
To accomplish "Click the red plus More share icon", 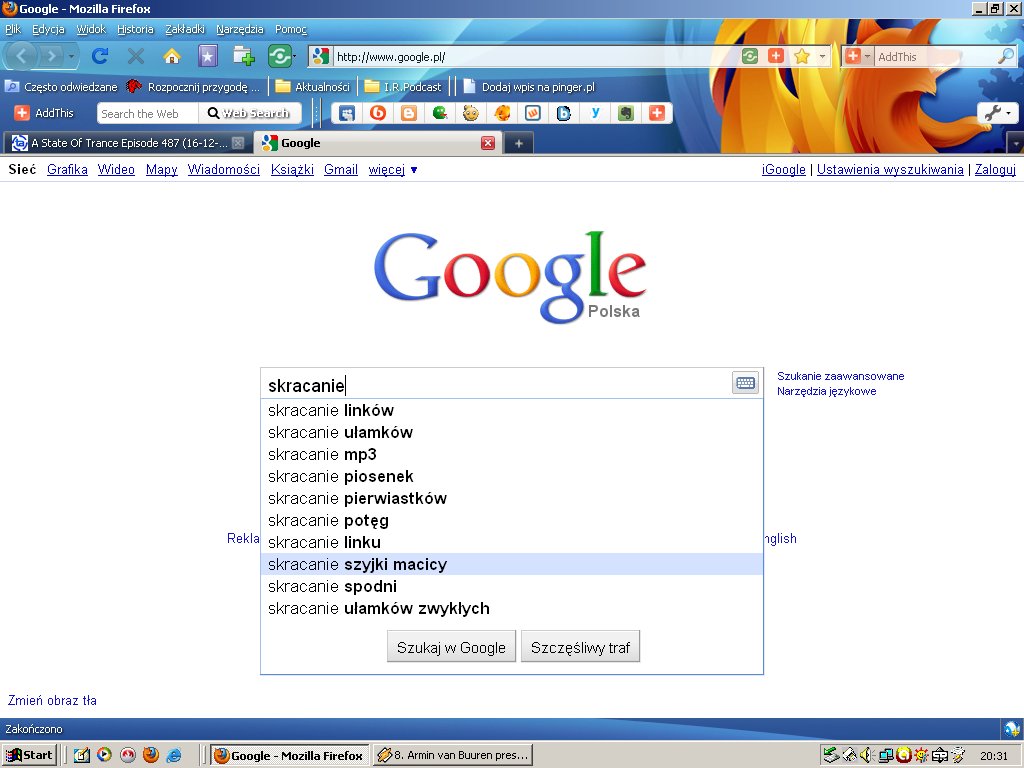I will click(657, 113).
